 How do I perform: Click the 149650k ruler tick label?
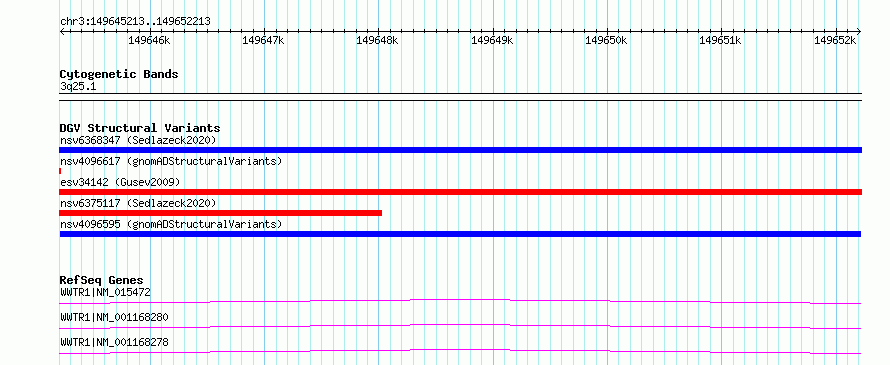tap(606, 40)
